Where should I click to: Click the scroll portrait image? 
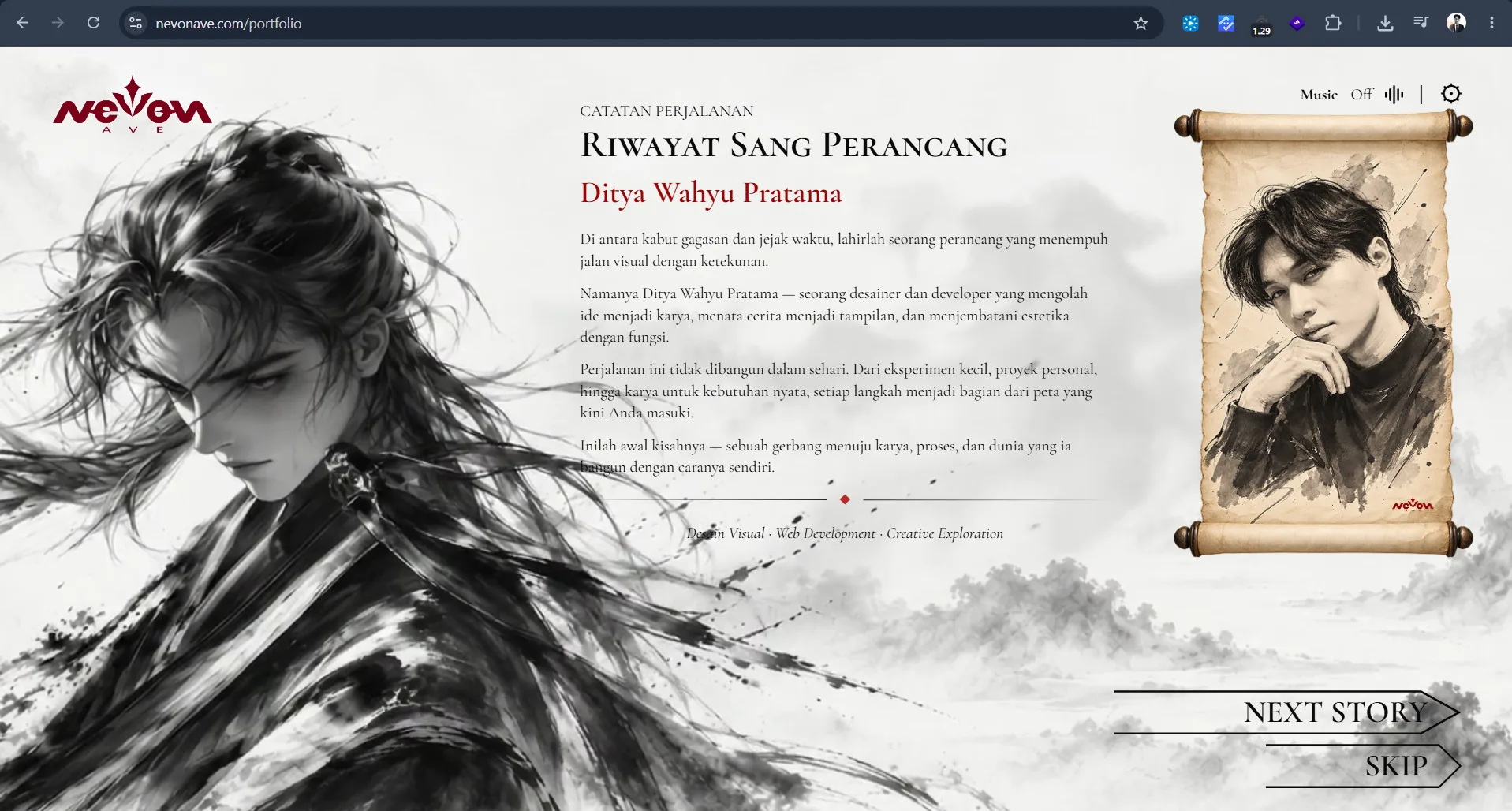(x=1323, y=332)
